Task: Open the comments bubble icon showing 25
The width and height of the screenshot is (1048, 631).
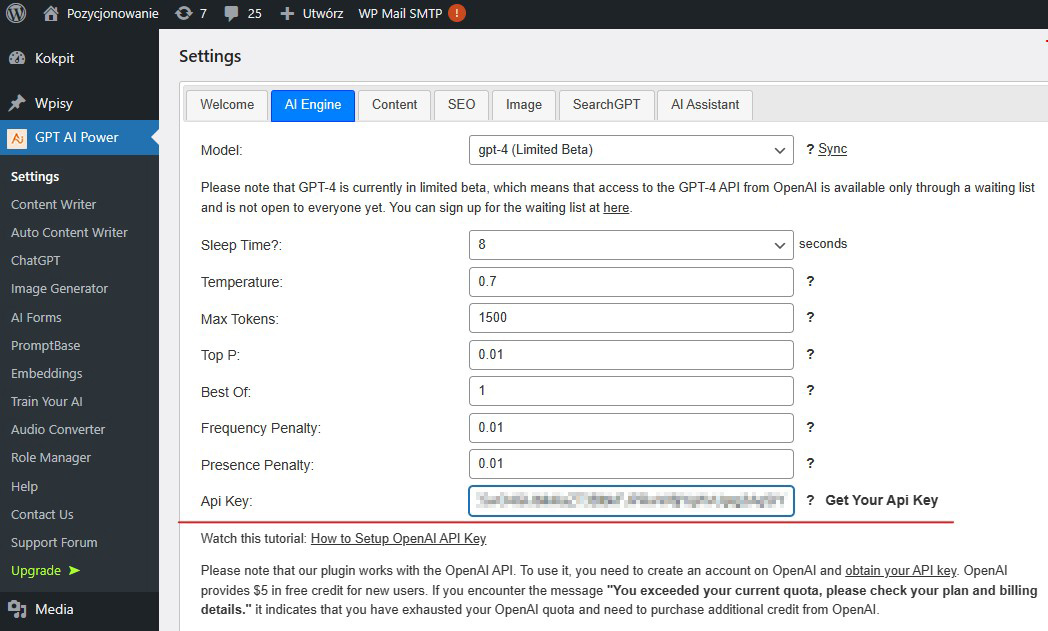Action: [x=231, y=13]
